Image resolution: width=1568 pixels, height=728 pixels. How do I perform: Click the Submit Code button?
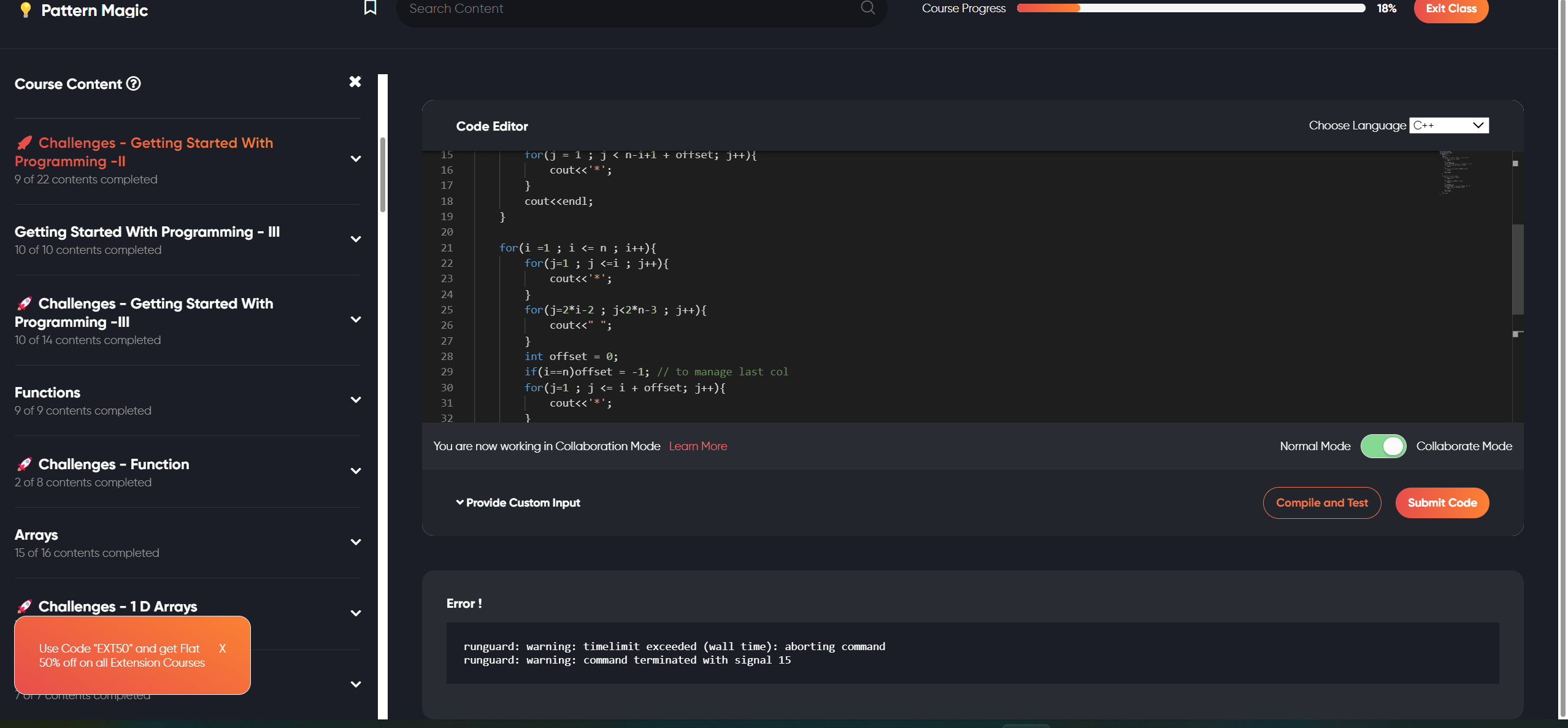[x=1442, y=502]
